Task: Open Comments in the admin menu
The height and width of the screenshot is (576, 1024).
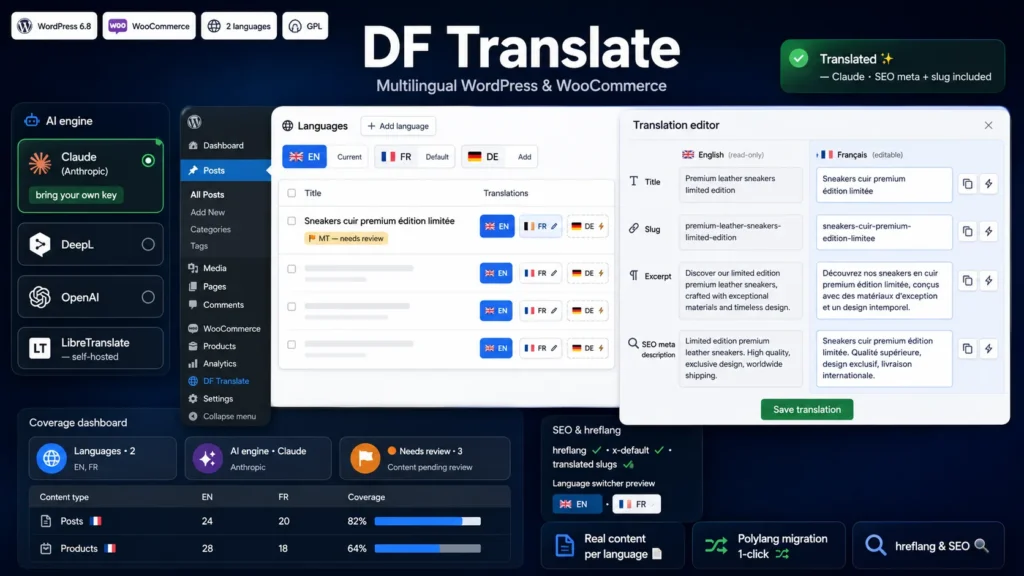Action: [x=223, y=304]
